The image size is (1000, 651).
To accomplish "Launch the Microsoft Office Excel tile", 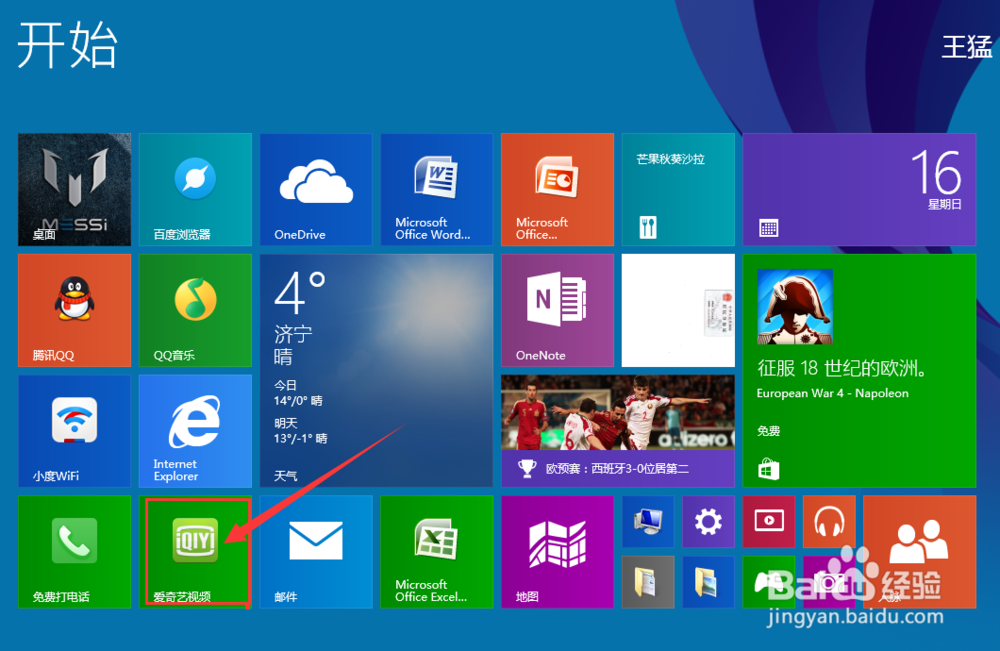I will [437, 552].
